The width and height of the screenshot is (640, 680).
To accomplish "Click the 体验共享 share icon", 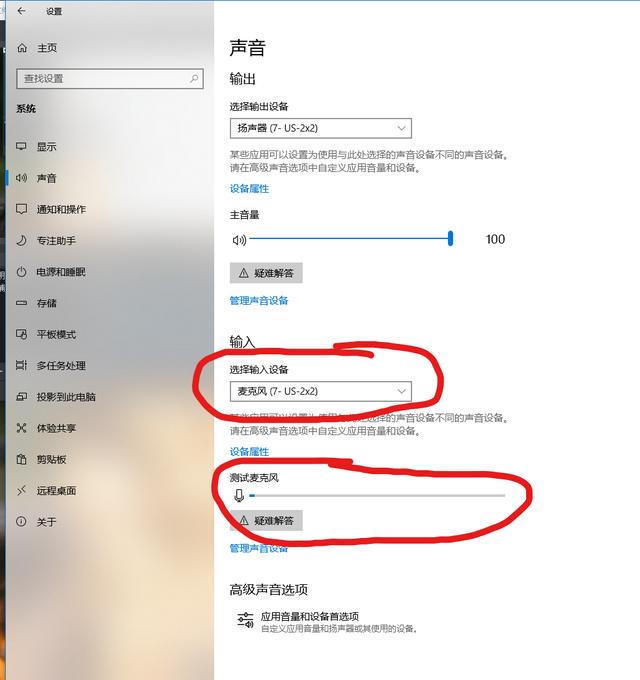I will [21, 428].
